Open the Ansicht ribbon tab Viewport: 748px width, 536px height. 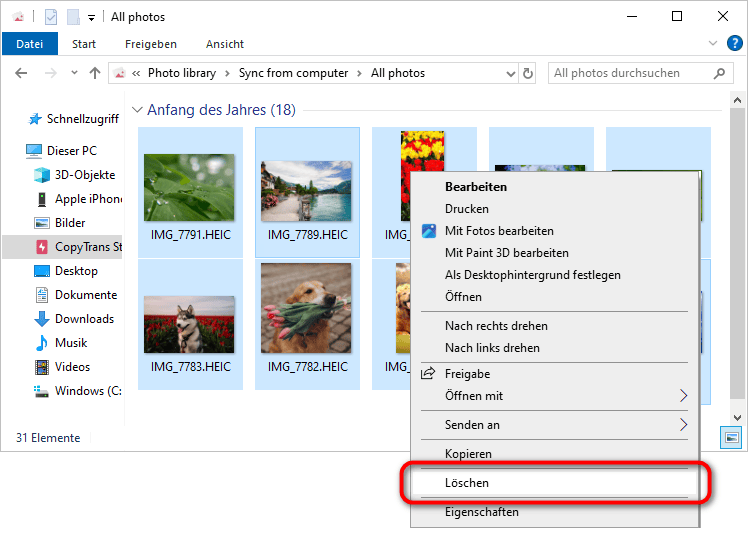[x=225, y=44]
